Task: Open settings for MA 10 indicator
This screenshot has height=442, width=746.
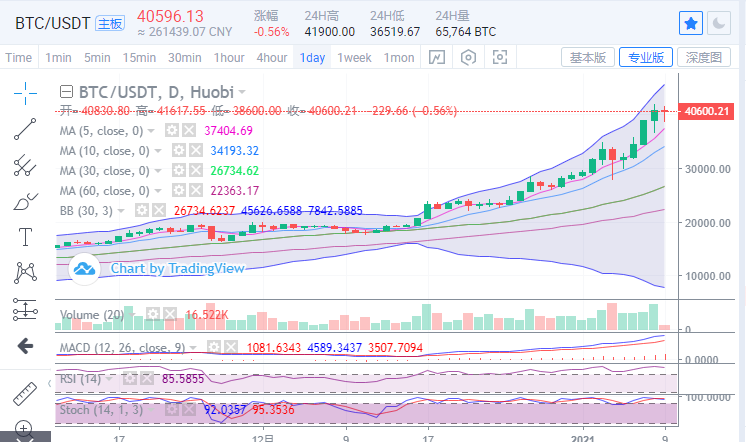Action: click(x=178, y=151)
